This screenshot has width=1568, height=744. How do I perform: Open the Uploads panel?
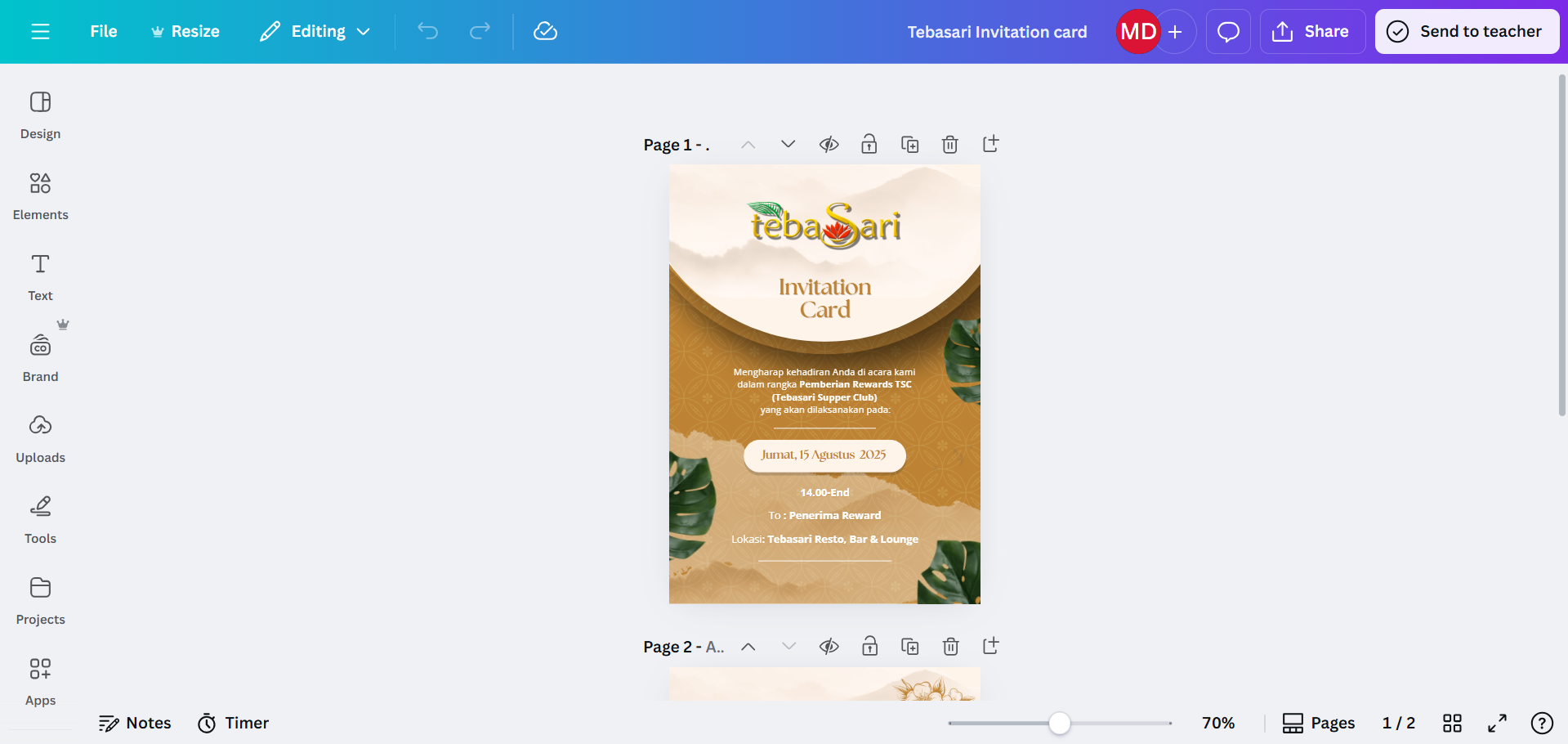[x=40, y=439]
